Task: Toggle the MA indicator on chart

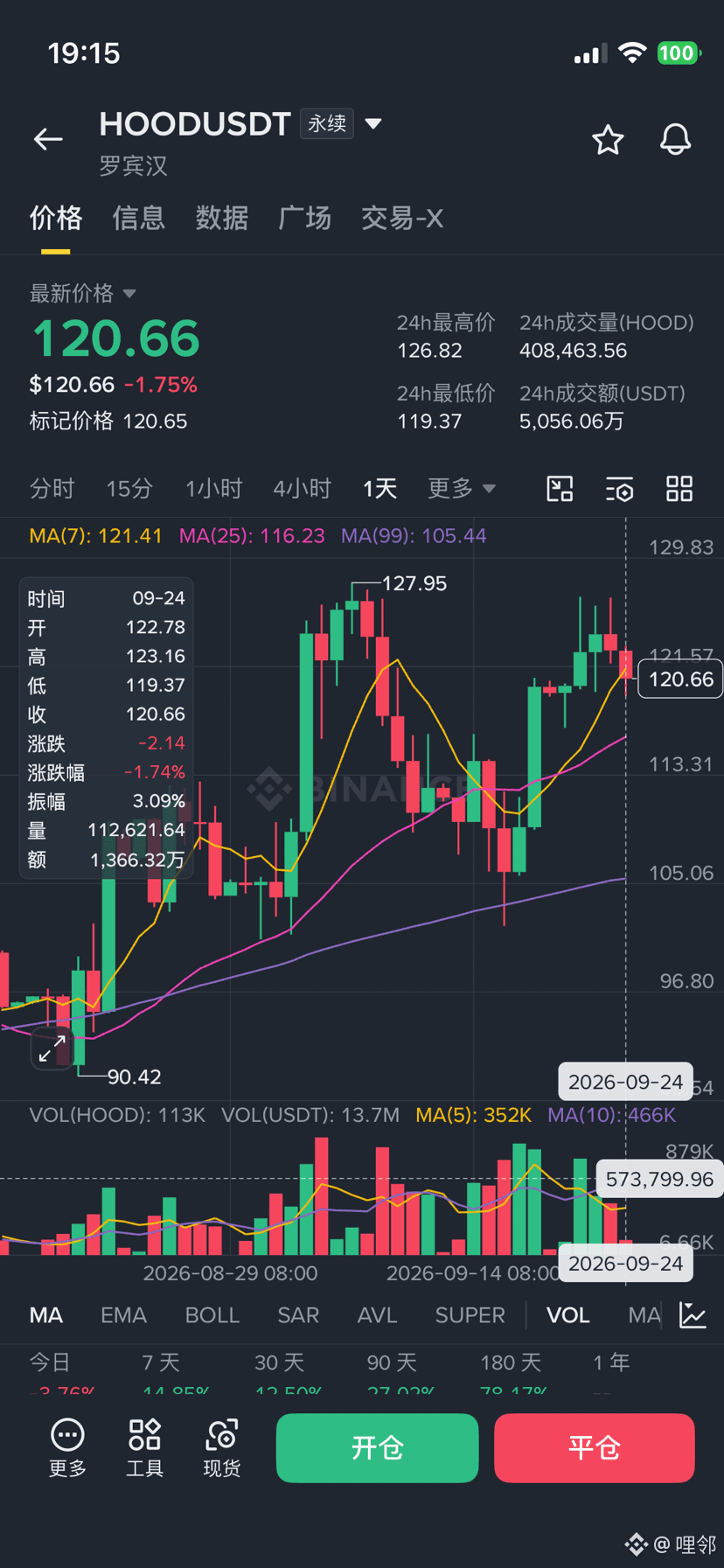Action: (x=46, y=1315)
